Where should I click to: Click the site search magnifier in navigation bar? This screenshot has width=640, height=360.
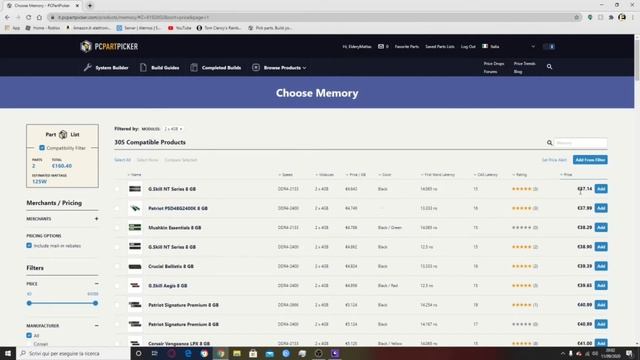click(549, 67)
